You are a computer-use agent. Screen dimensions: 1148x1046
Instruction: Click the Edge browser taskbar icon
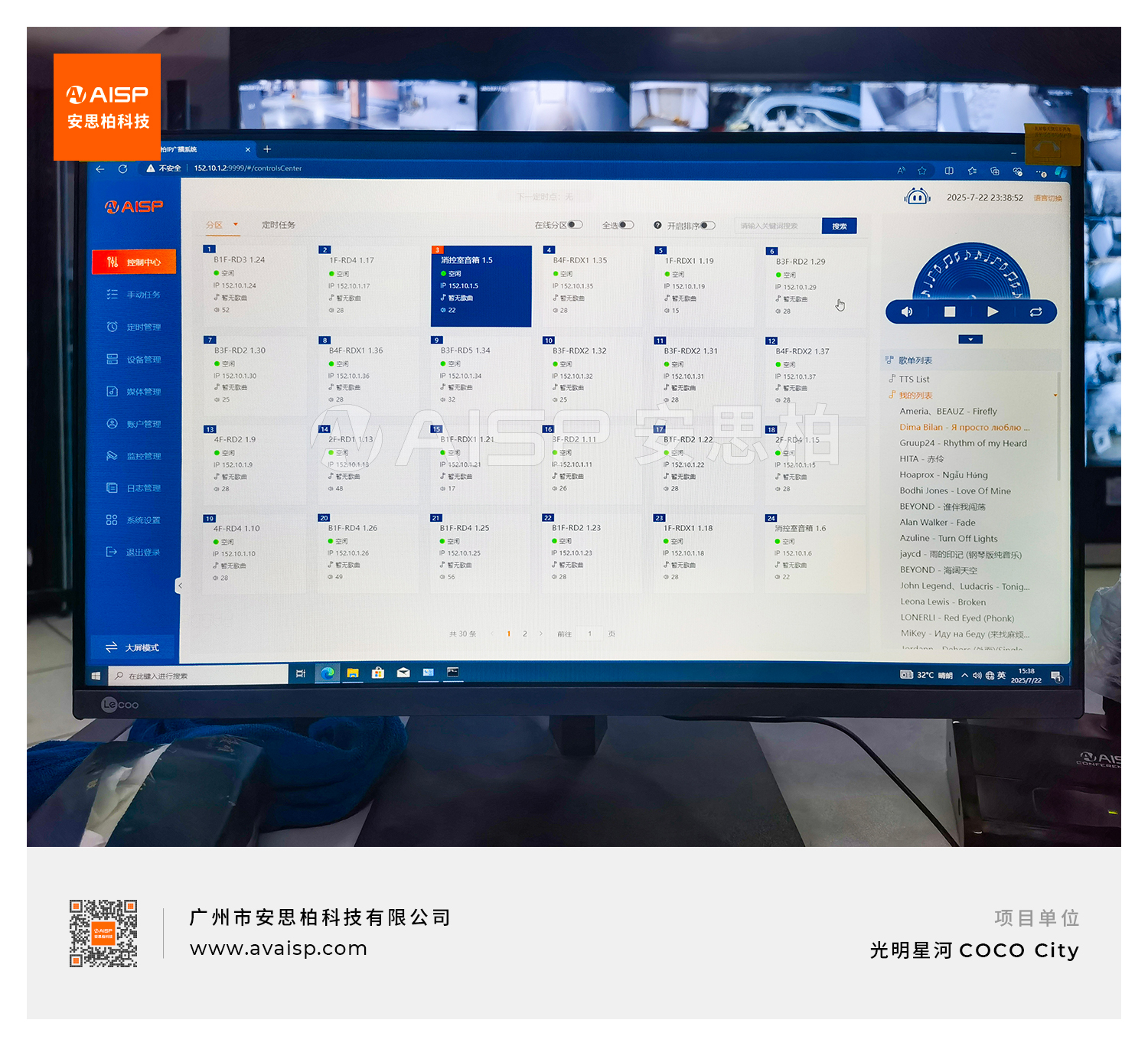[x=328, y=673]
